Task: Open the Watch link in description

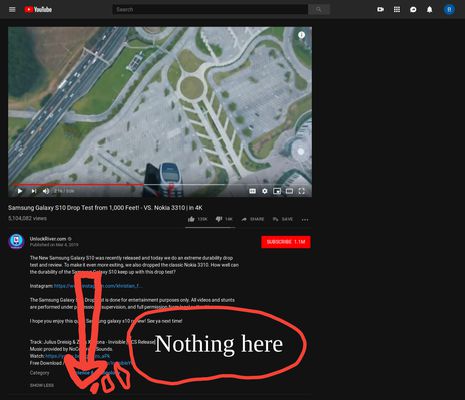Action: coord(78,356)
